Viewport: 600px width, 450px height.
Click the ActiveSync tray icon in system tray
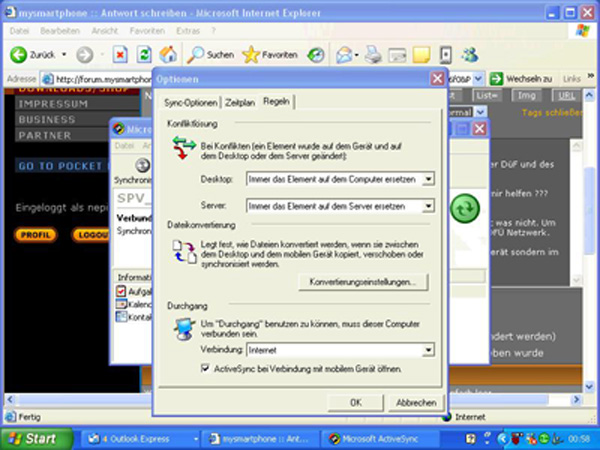(543, 439)
